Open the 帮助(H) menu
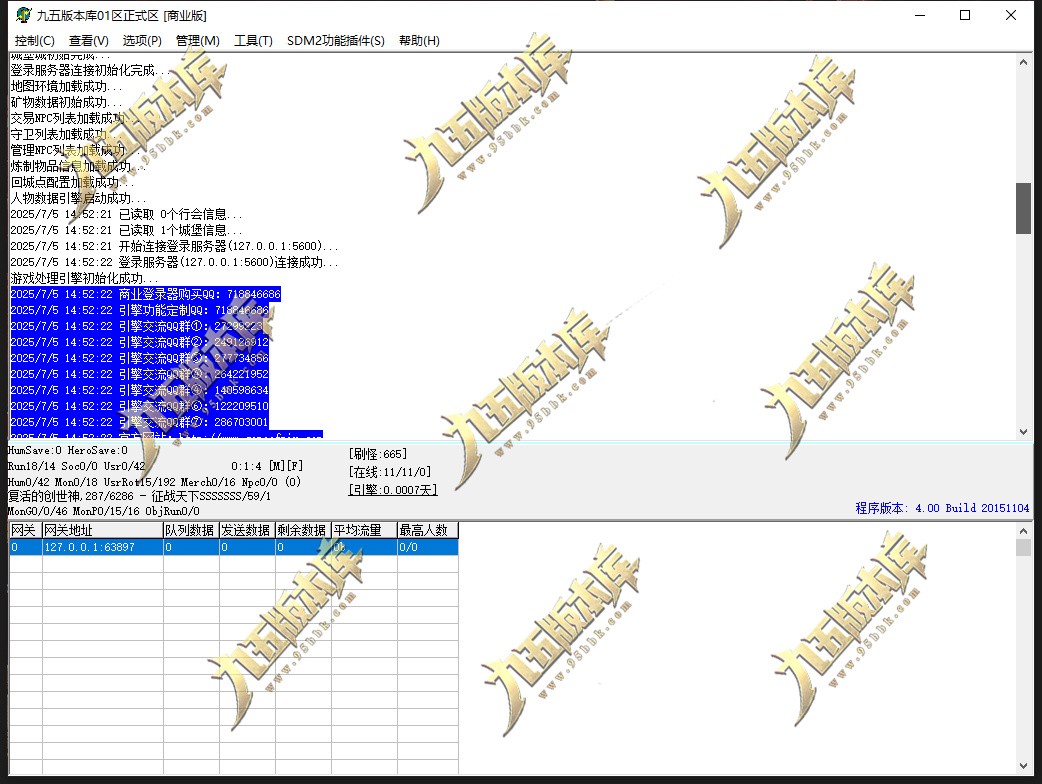The image size is (1042, 784). click(419, 41)
